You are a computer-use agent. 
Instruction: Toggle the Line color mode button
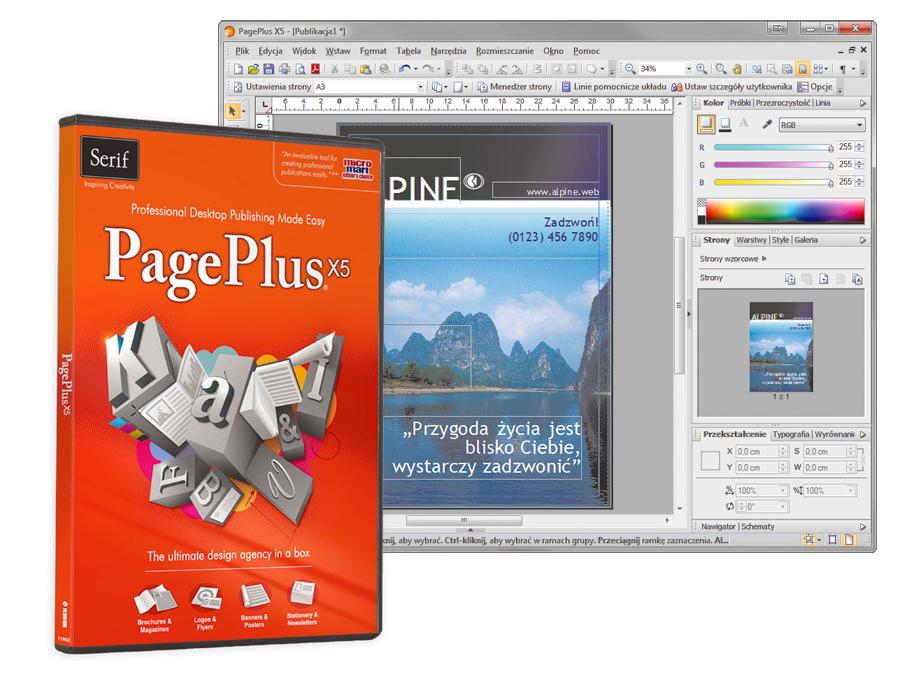click(x=725, y=125)
